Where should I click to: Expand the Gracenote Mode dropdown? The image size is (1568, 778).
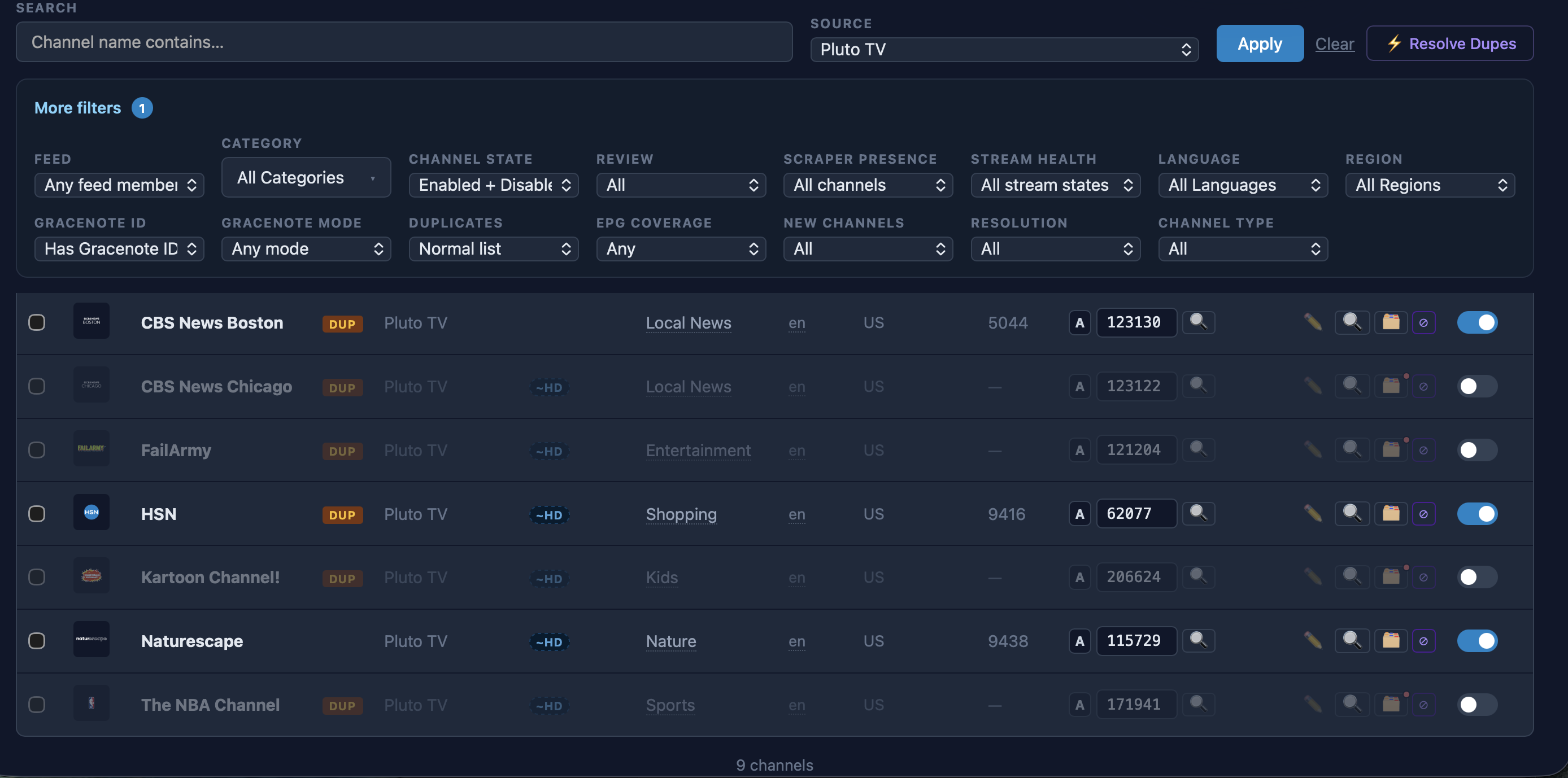[x=306, y=249]
